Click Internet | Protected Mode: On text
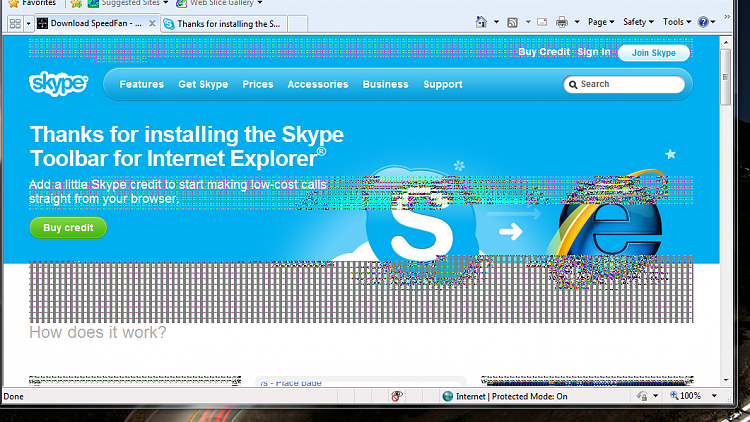The height and width of the screenshot is (422, 750). tap(512, 396)
